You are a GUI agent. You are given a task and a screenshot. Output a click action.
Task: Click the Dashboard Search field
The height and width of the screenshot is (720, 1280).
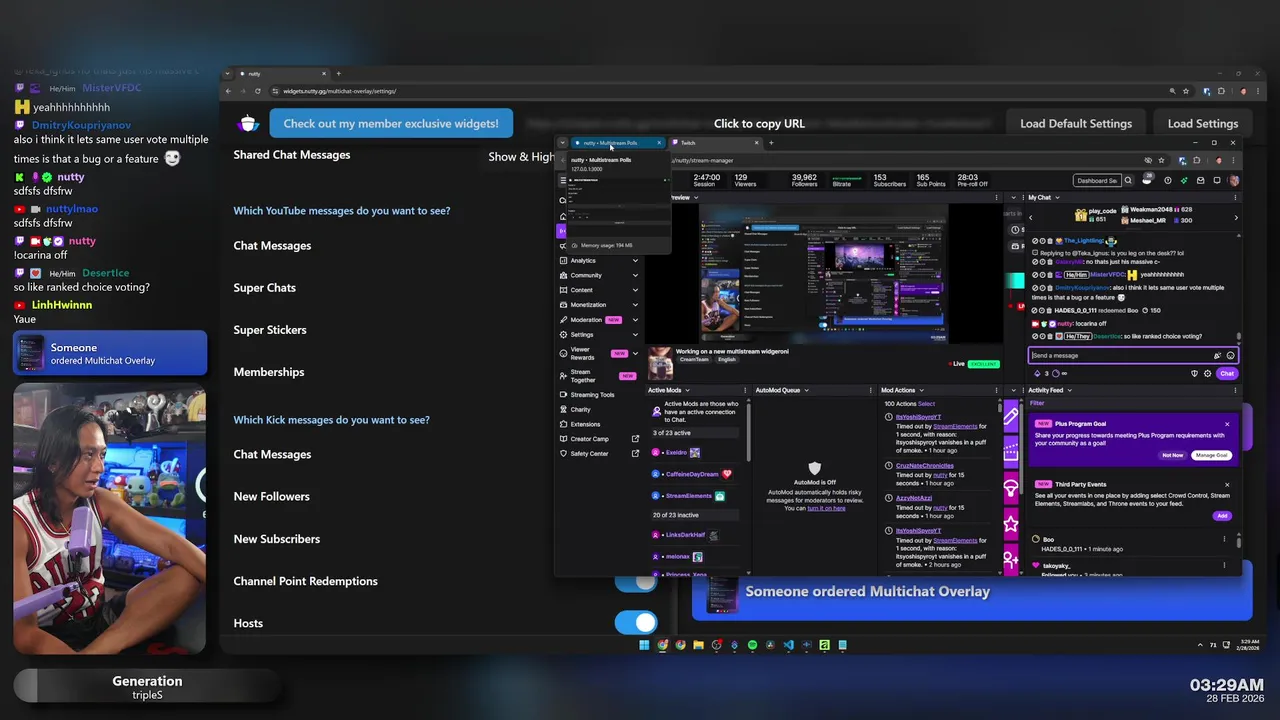tap(1096, 181)
